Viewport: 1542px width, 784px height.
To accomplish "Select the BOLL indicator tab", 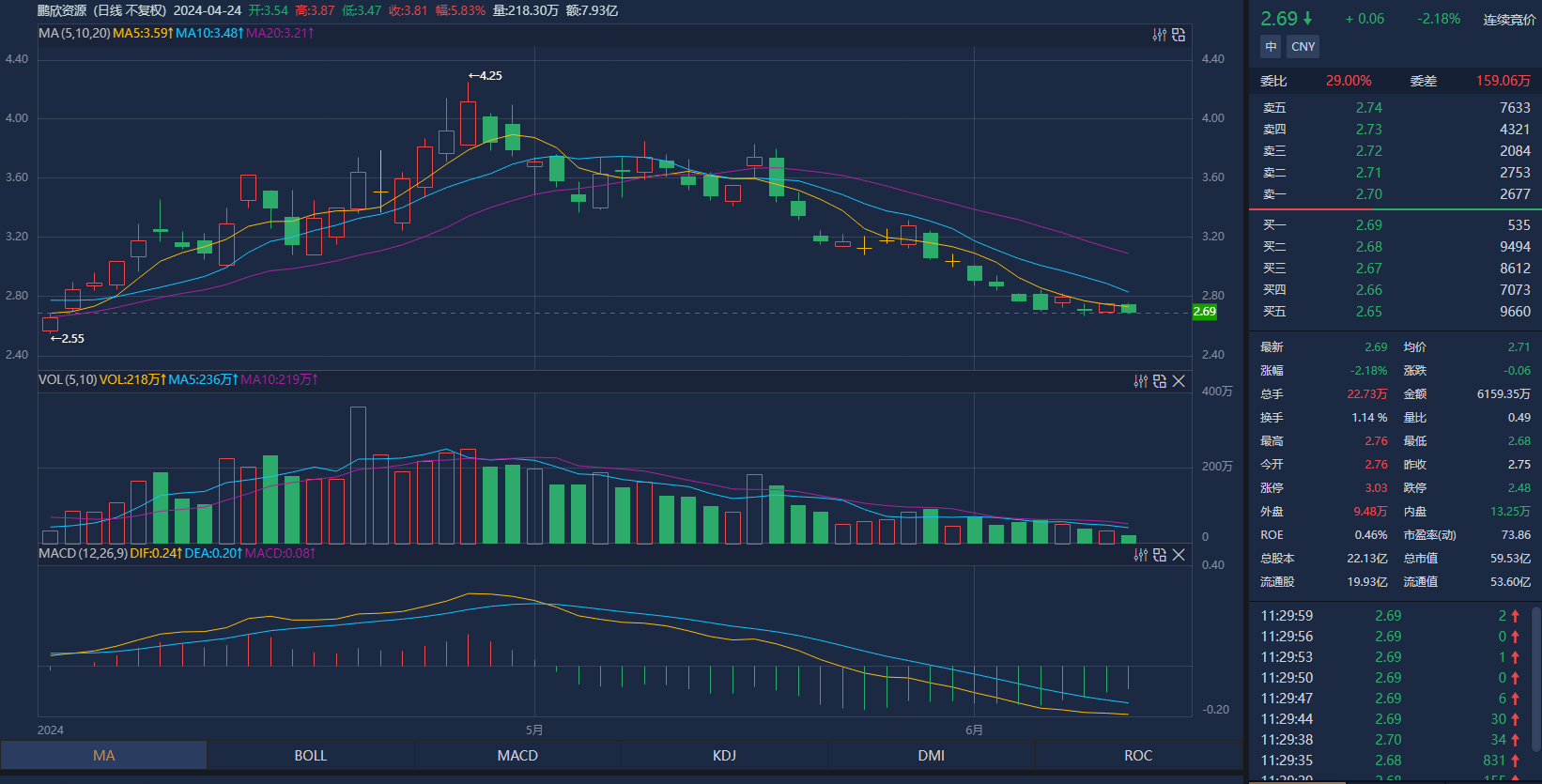I will [311, 756].
